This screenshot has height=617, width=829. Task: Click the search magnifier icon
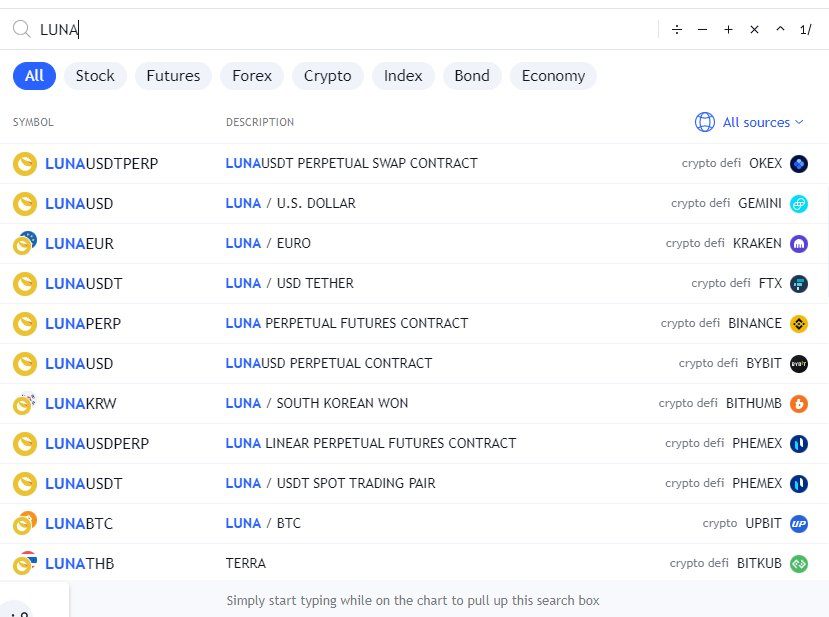[x=22, y=29]
